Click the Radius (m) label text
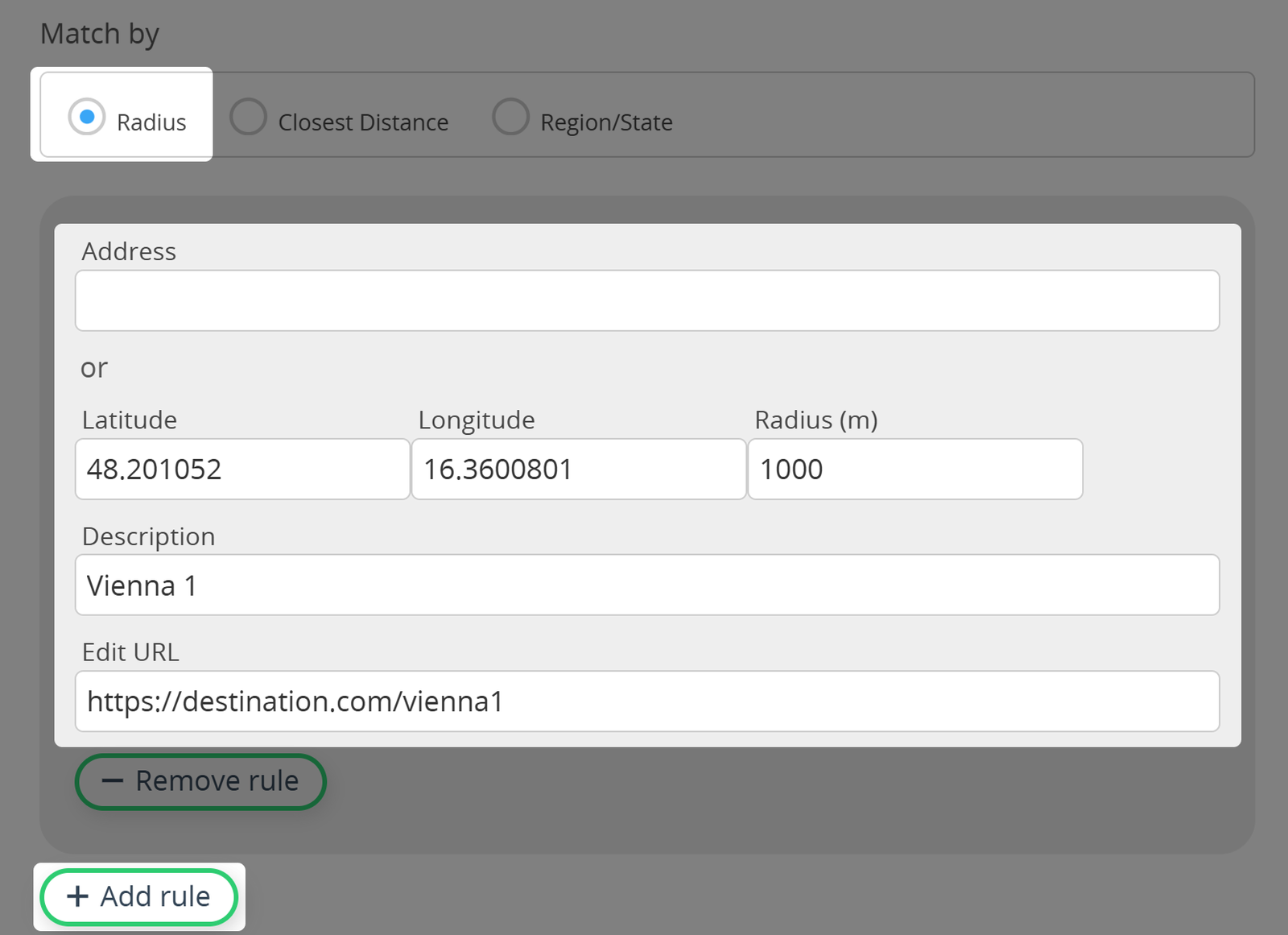 pyautogui.click(x=815, y=420)
